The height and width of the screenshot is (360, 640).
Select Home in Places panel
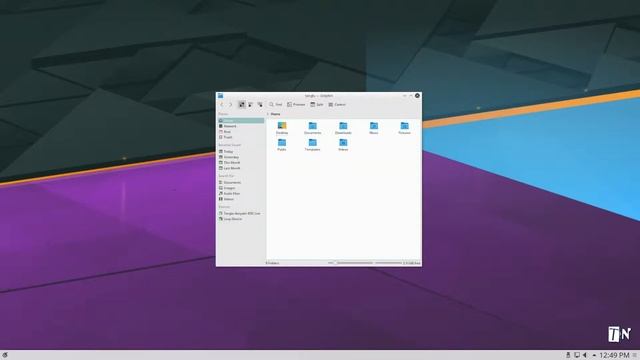pyautogui.click(x=241, y=121)
